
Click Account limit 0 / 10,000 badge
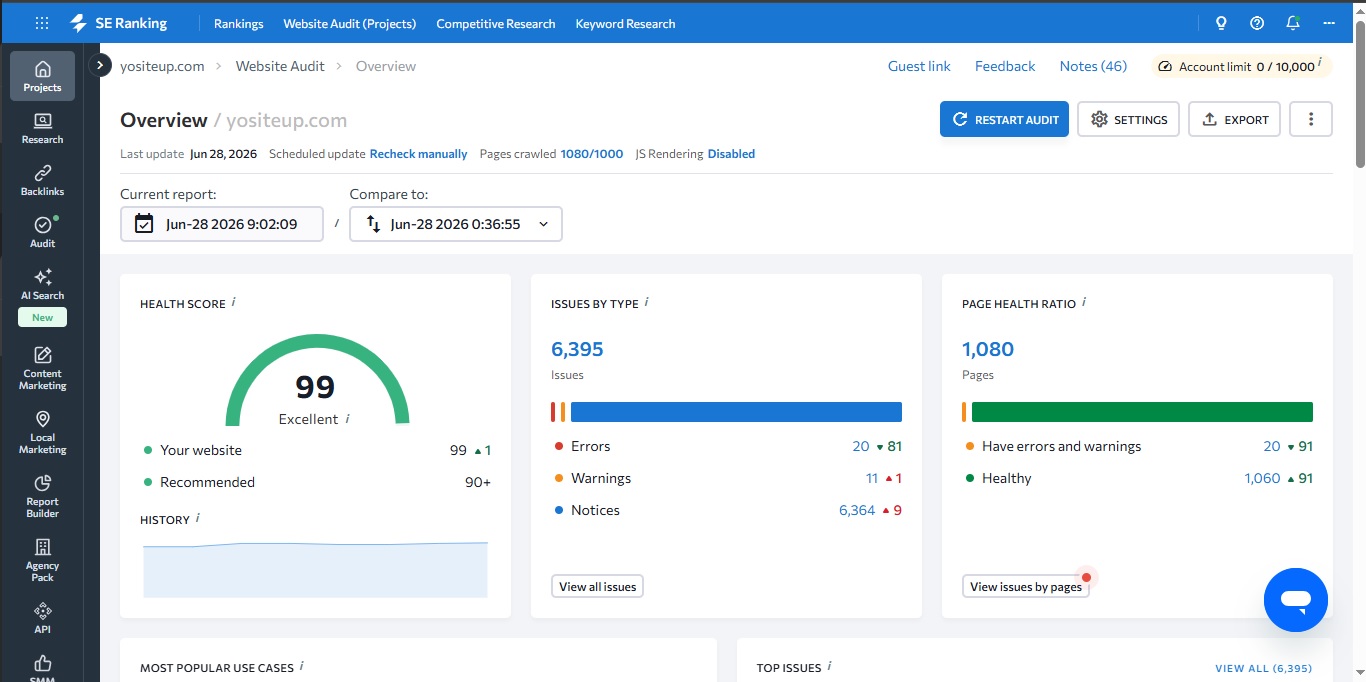1242,66
